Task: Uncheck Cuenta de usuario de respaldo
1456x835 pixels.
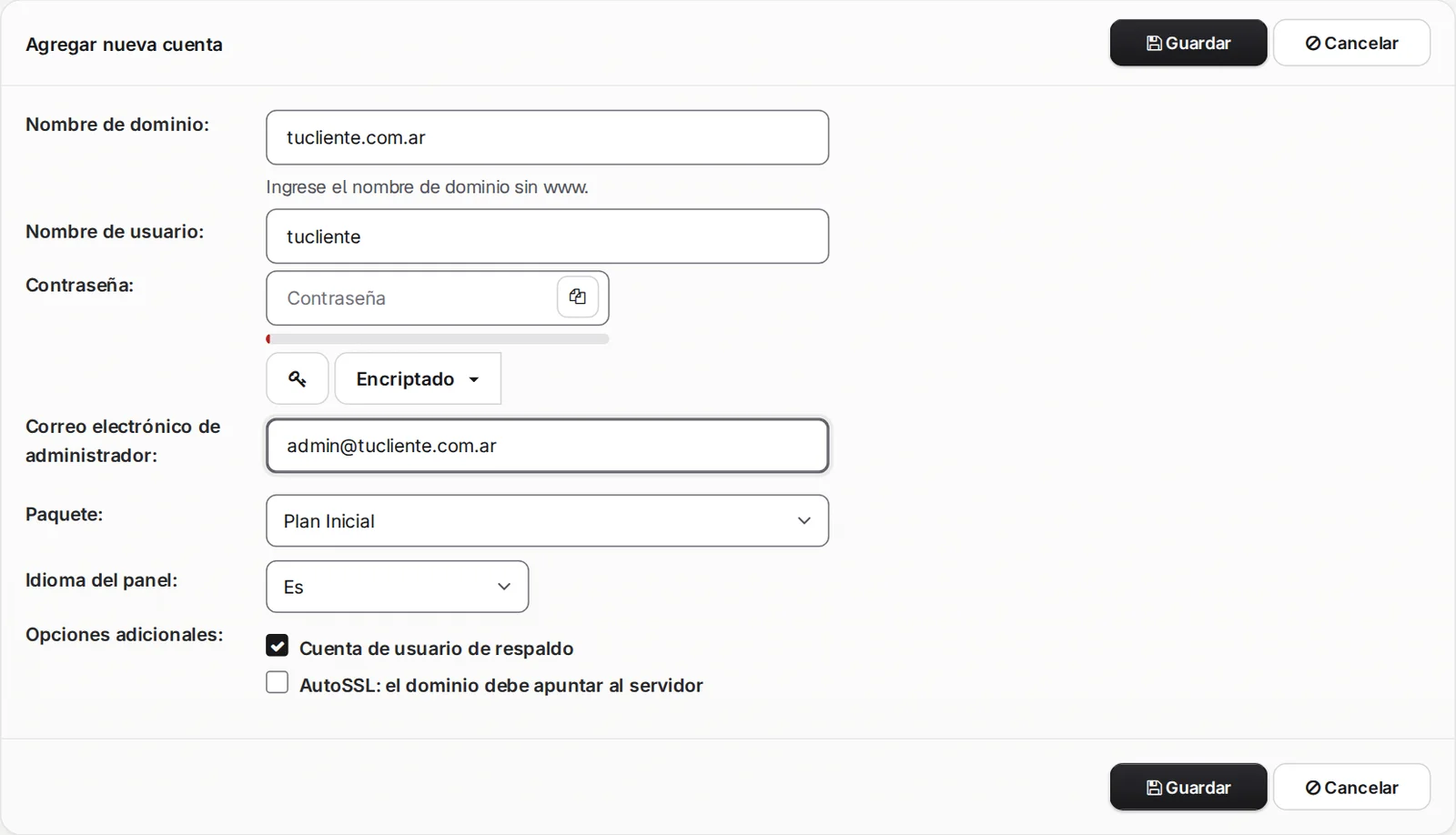Action: 278,646
